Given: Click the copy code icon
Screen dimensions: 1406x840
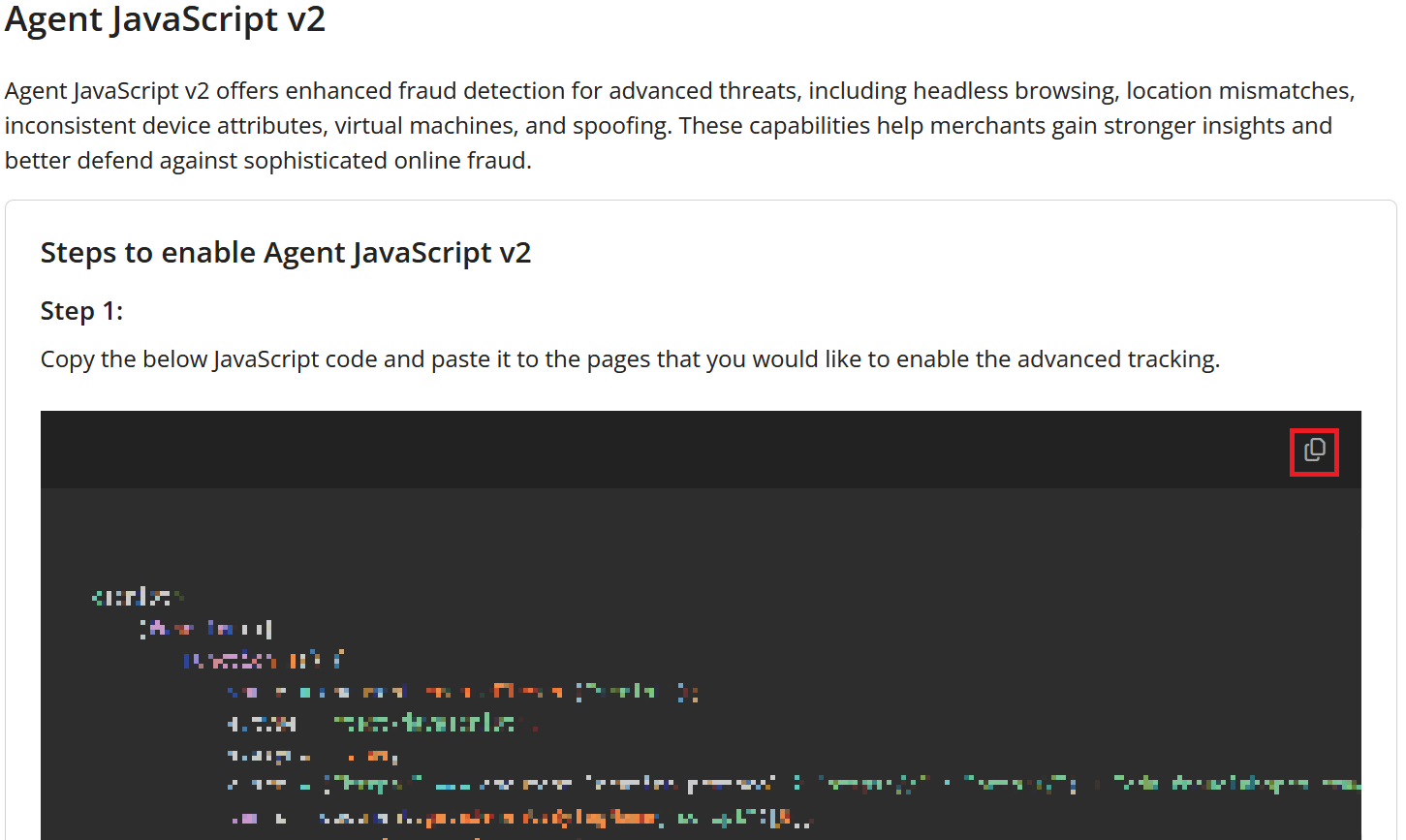Looking at the screenshot, I should [1314, 451].
